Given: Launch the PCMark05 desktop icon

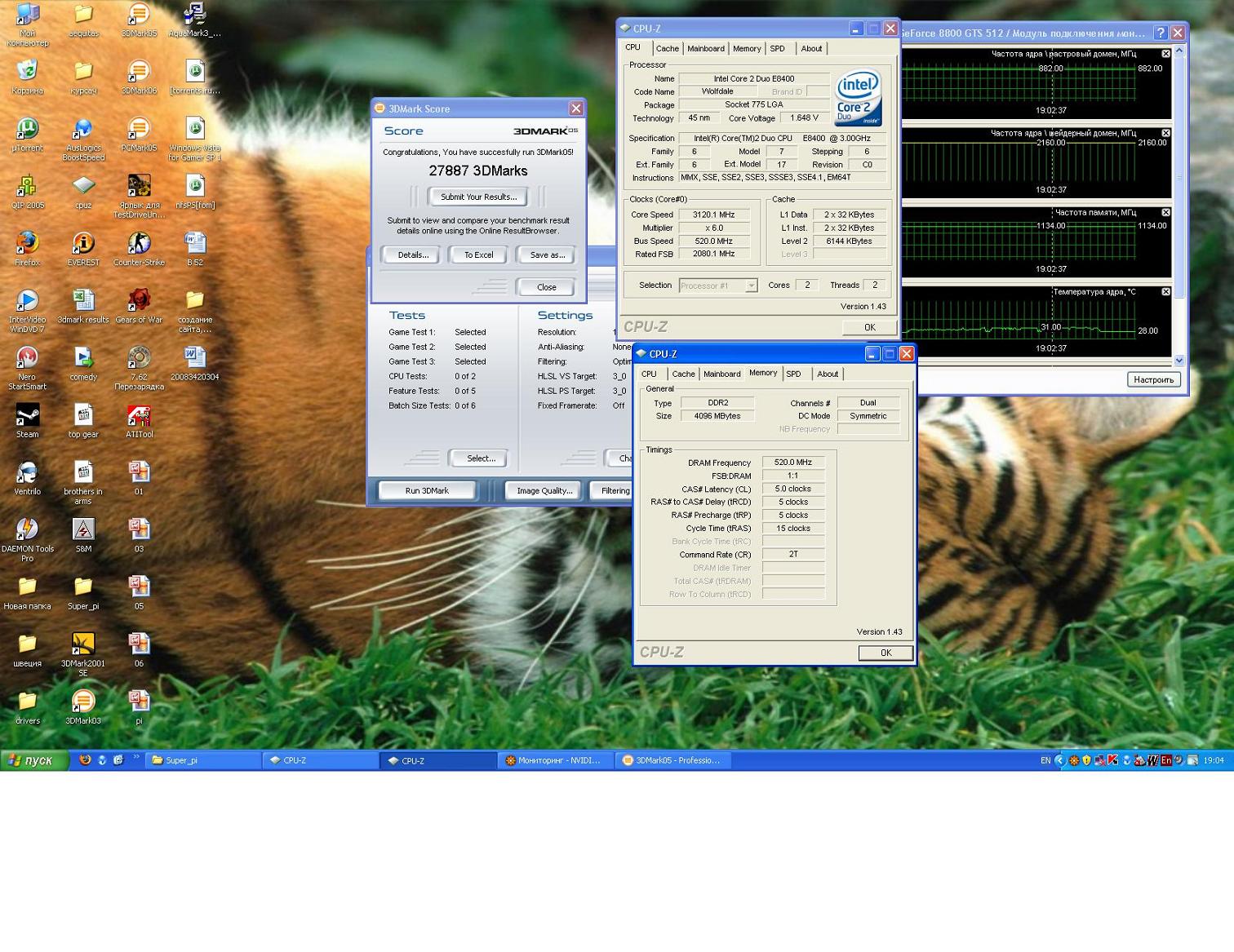Looking at the screenshot, I should point(139,134).
